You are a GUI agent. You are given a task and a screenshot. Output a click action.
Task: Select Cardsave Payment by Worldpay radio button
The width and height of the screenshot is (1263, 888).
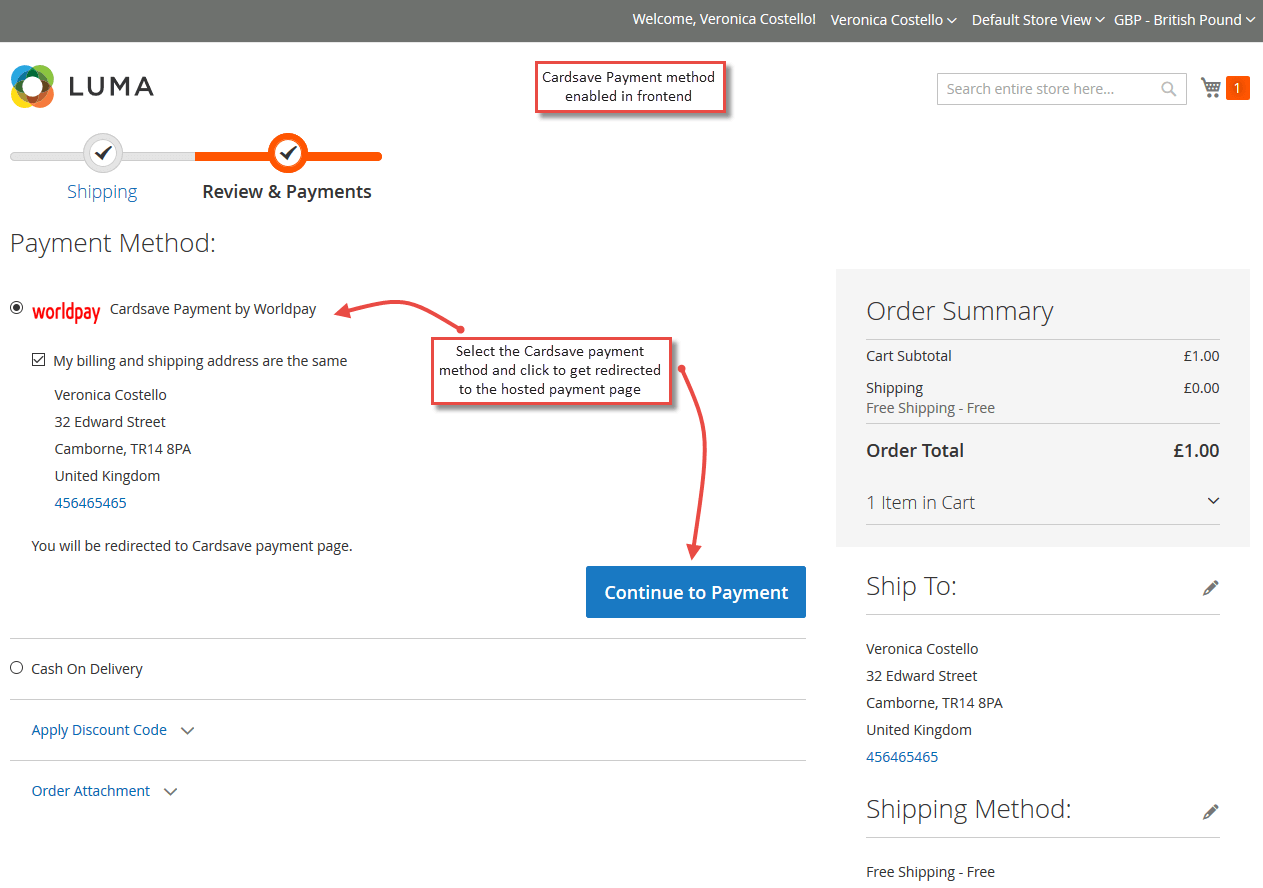click(17, 308)
